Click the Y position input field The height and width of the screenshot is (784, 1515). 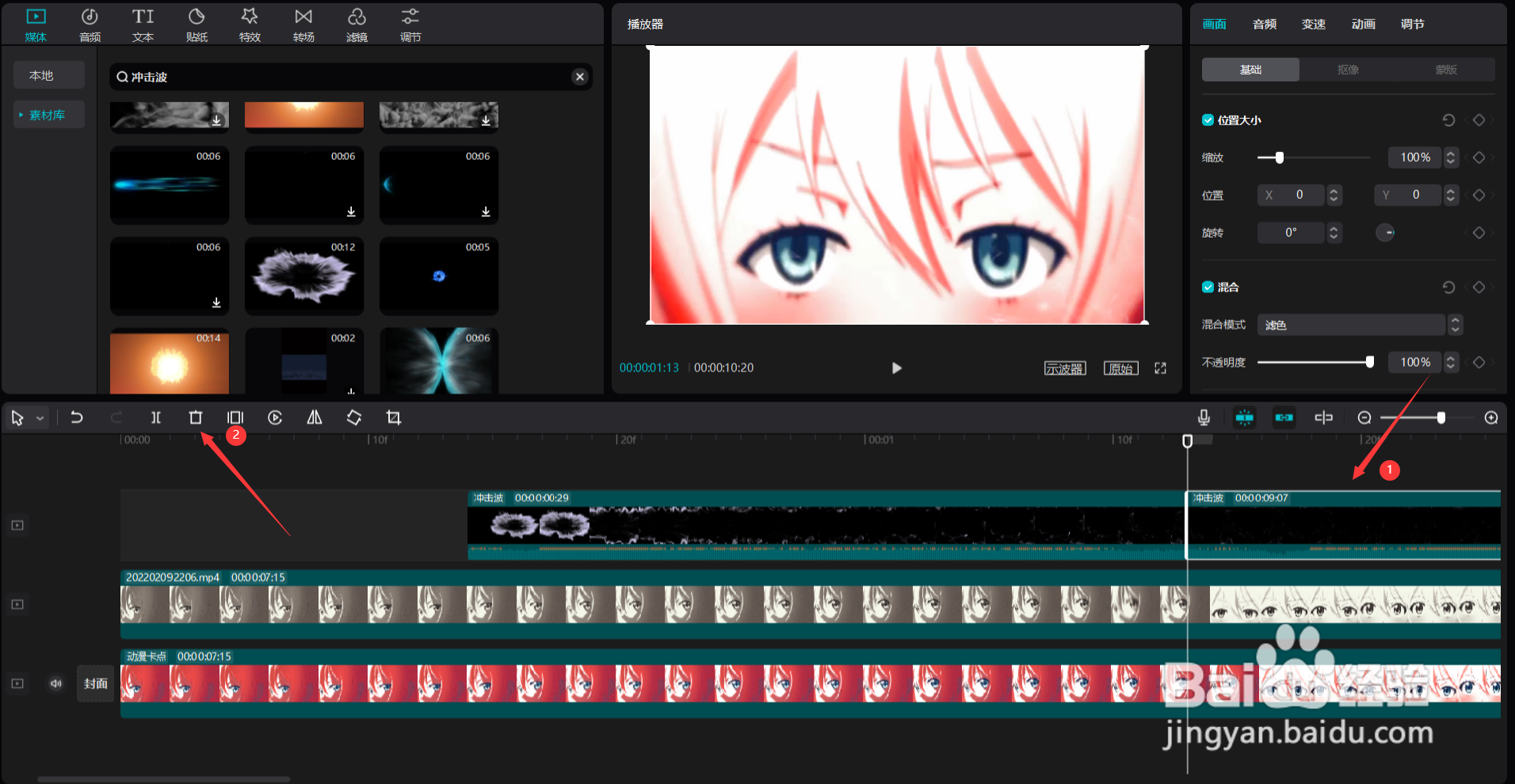(1407, 195)
